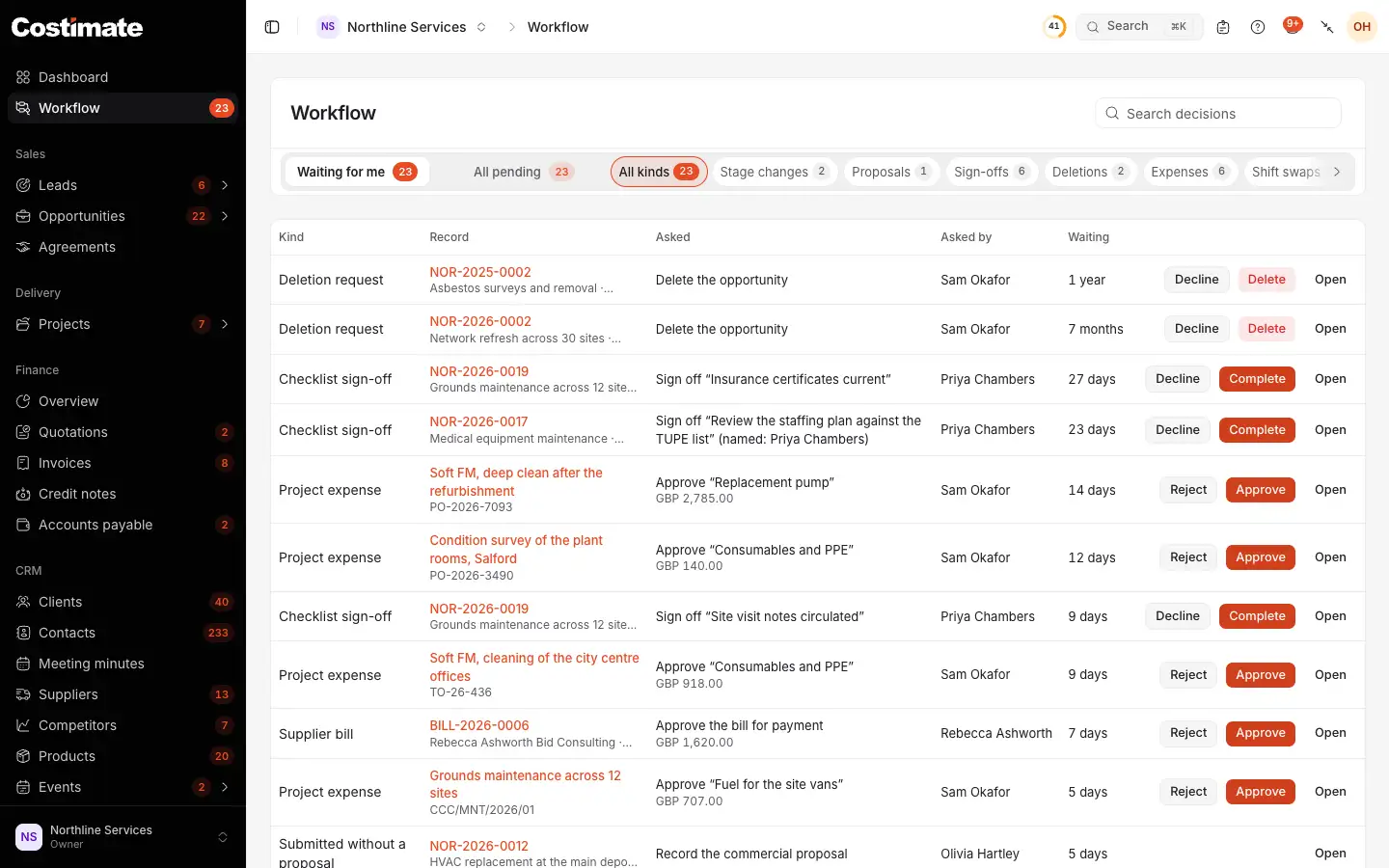Reject the BILL-2026-0006 supplier bill
This screenshot has width=1389, height=868.
[x=1188, y=733]
